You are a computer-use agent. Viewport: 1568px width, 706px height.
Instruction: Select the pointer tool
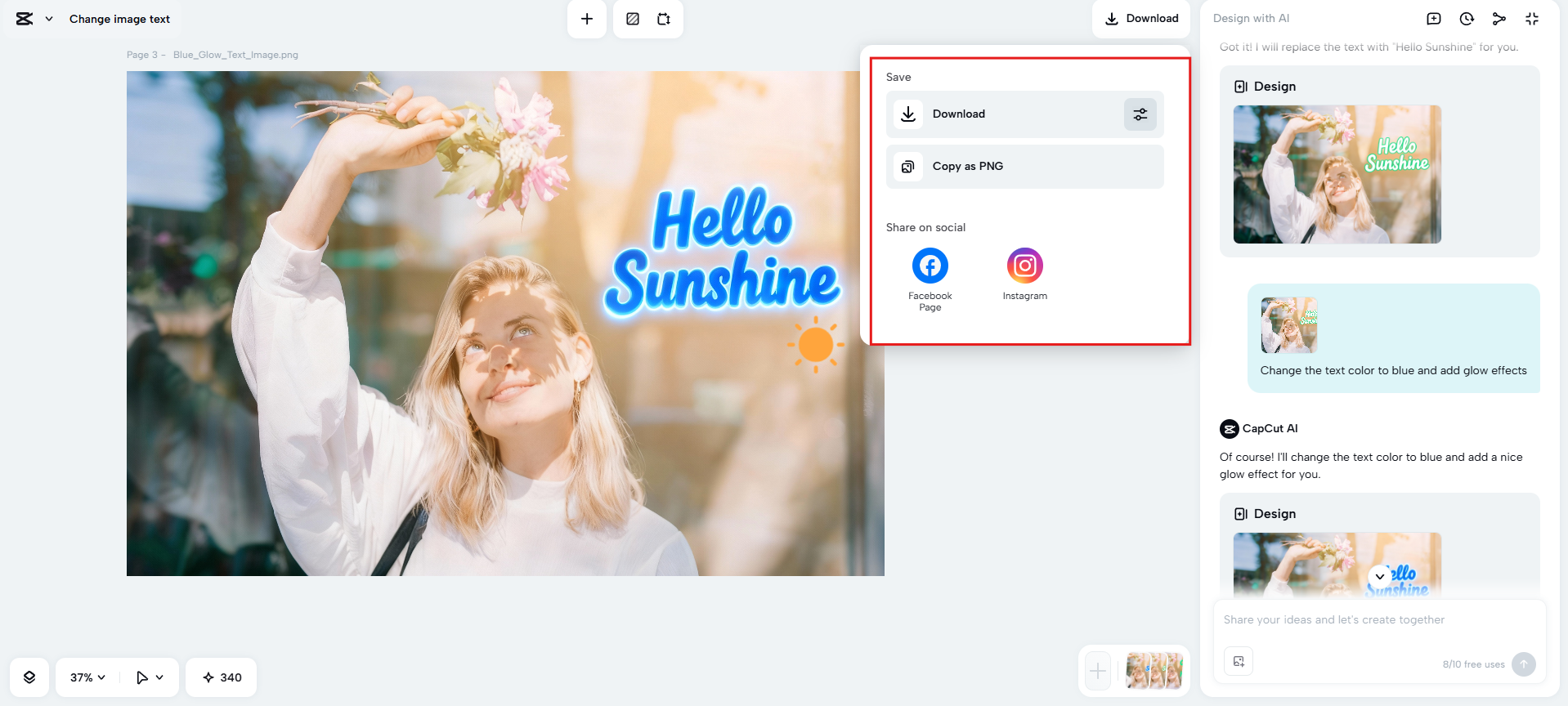[142, 677]
